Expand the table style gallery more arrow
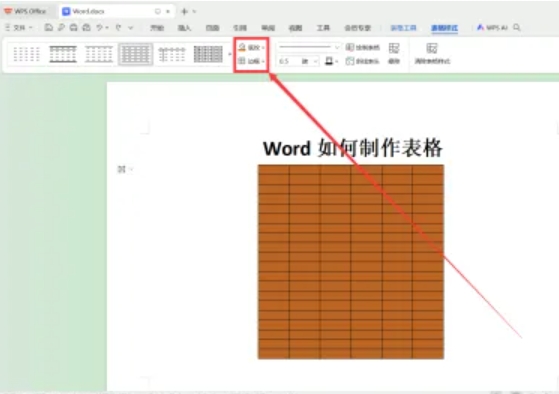 click(x=230, y=54)
